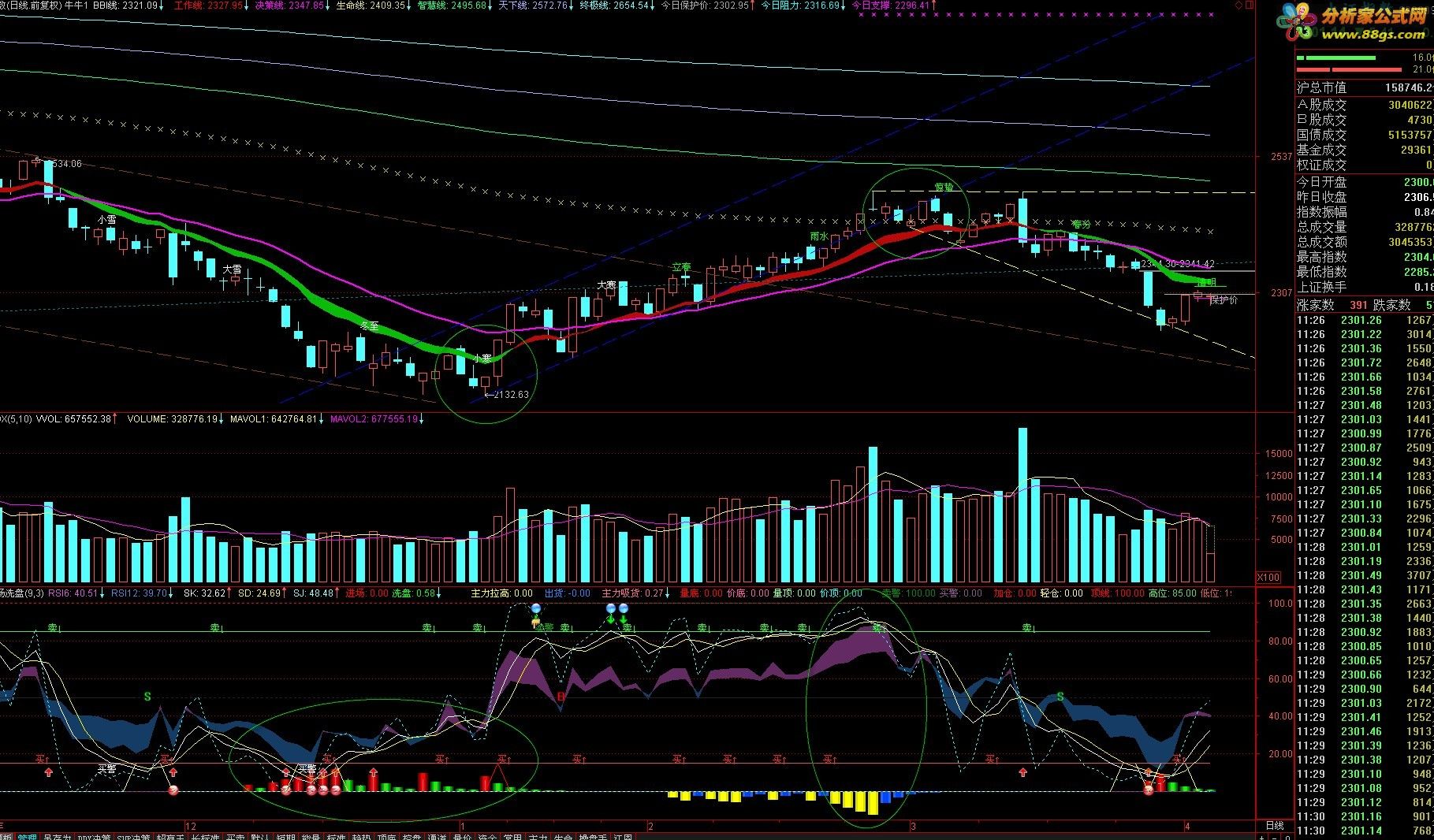Click the 今日阻力 2316.69 label

803,6
